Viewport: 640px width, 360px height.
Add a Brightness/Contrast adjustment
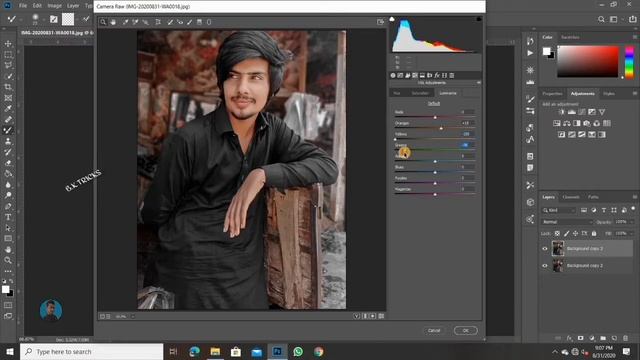562,112
